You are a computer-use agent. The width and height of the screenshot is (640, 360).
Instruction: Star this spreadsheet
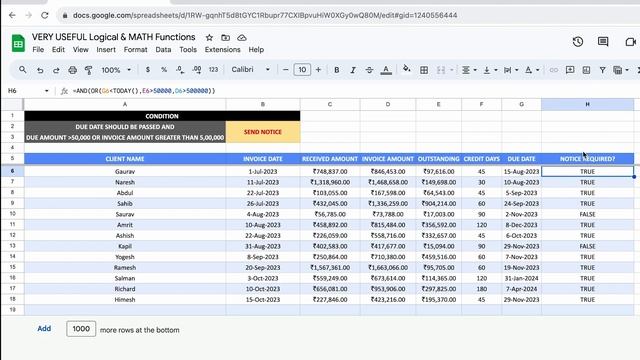(209, 38)
